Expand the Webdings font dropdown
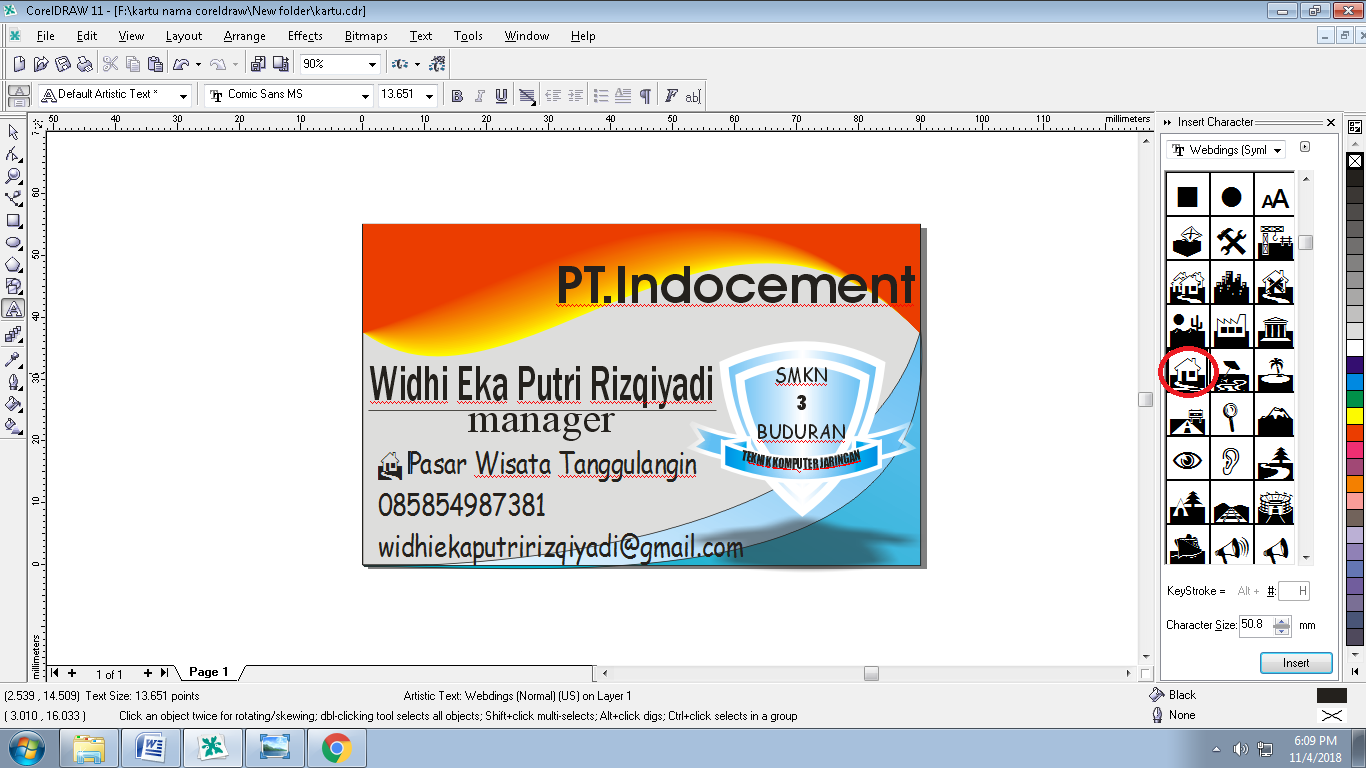This screenshot has height=768, width=1366. point(1278,151)
